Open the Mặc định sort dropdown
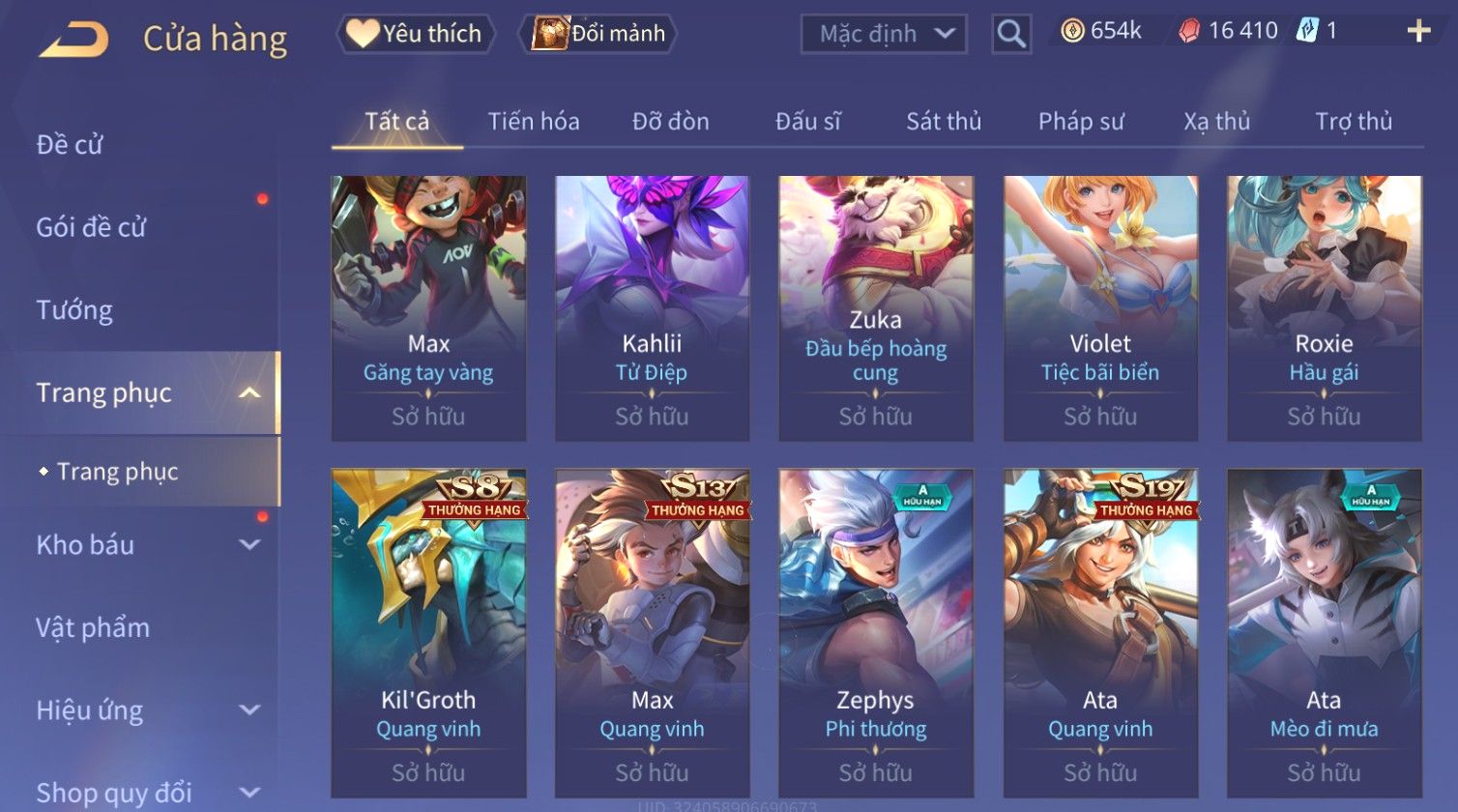 point(884,34)
